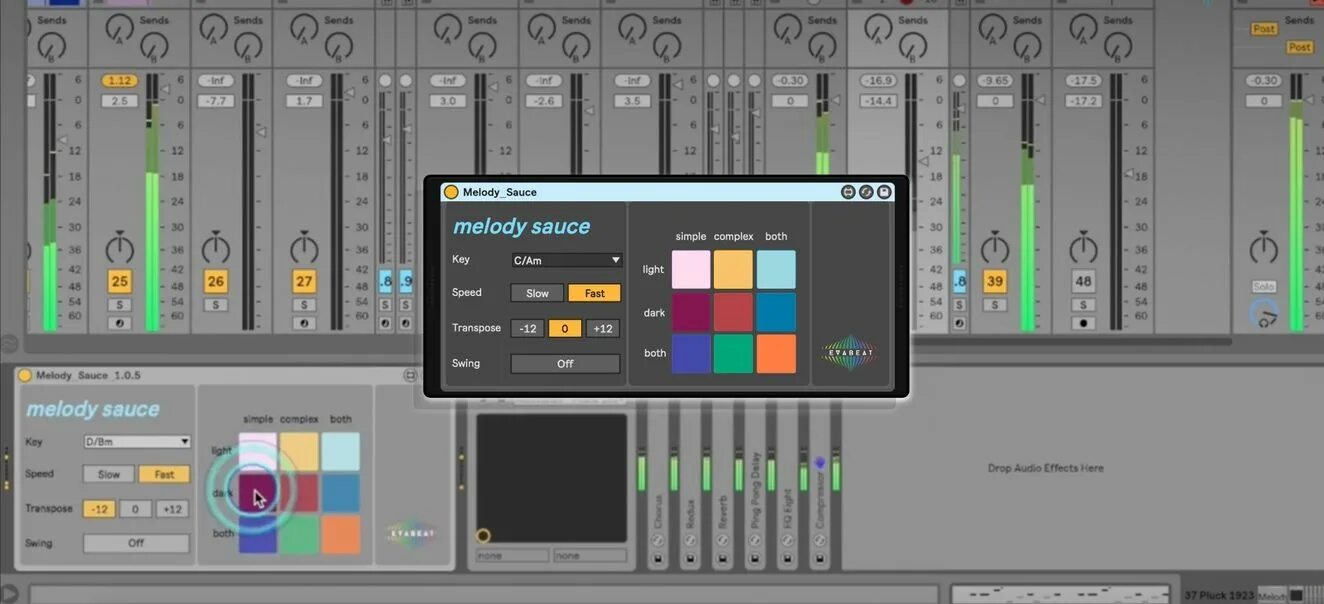
Task: Click the dark complex red pad in Melody_Sauce window
Action: point(733,312)
